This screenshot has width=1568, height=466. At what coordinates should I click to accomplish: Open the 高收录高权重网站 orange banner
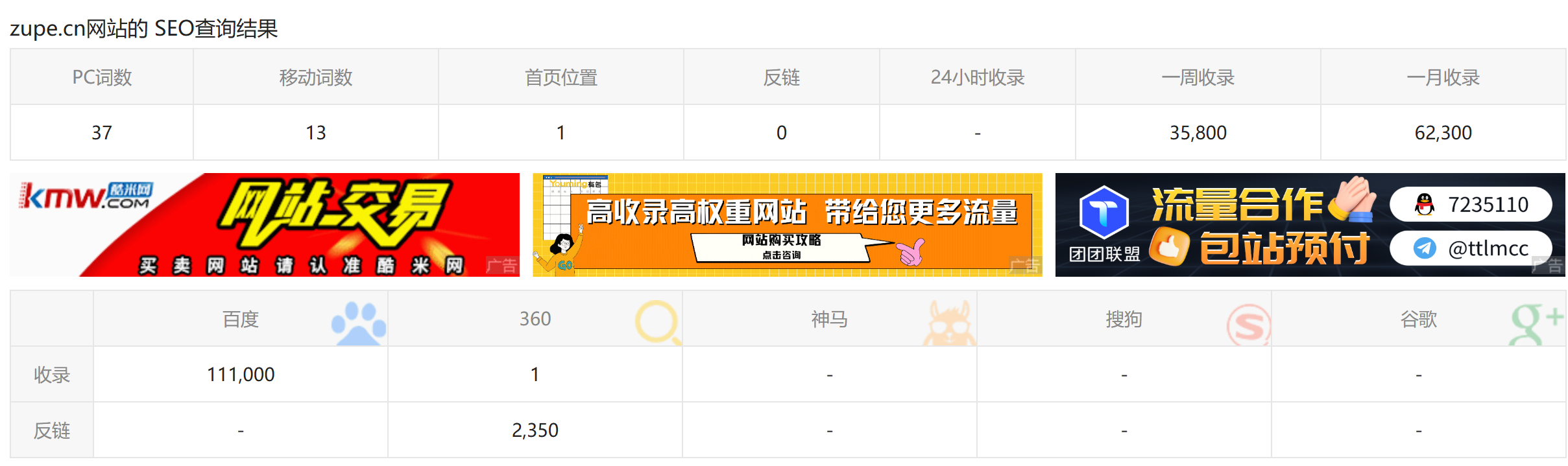tap(788, 225)
